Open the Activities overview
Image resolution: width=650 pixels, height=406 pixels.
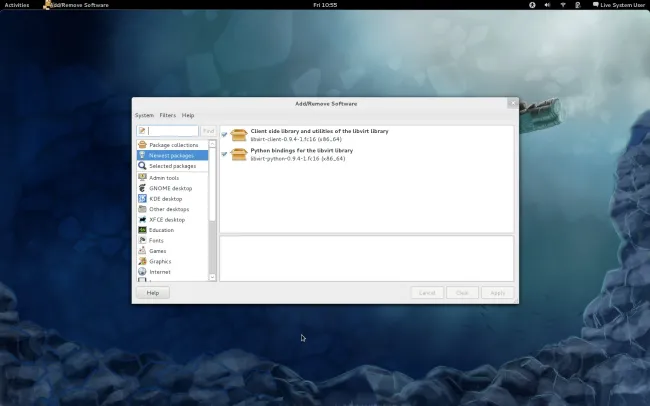17,5
